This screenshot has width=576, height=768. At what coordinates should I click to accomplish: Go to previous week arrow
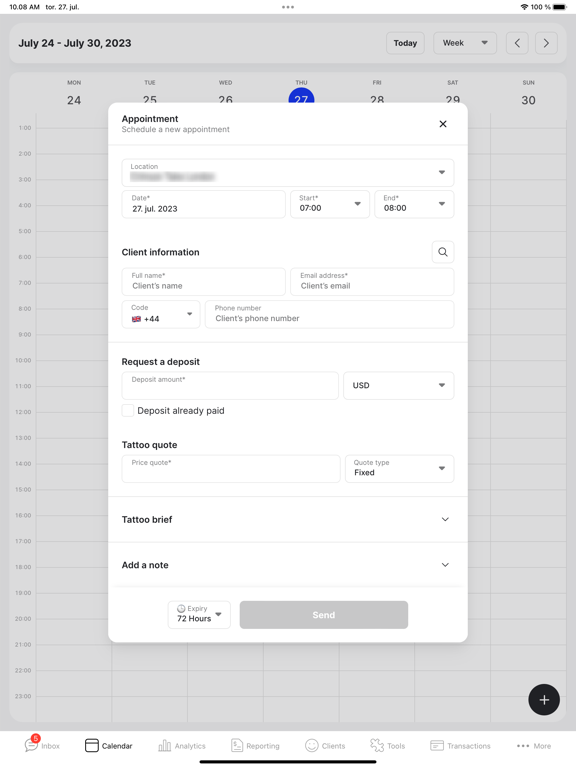click(517, 43)
